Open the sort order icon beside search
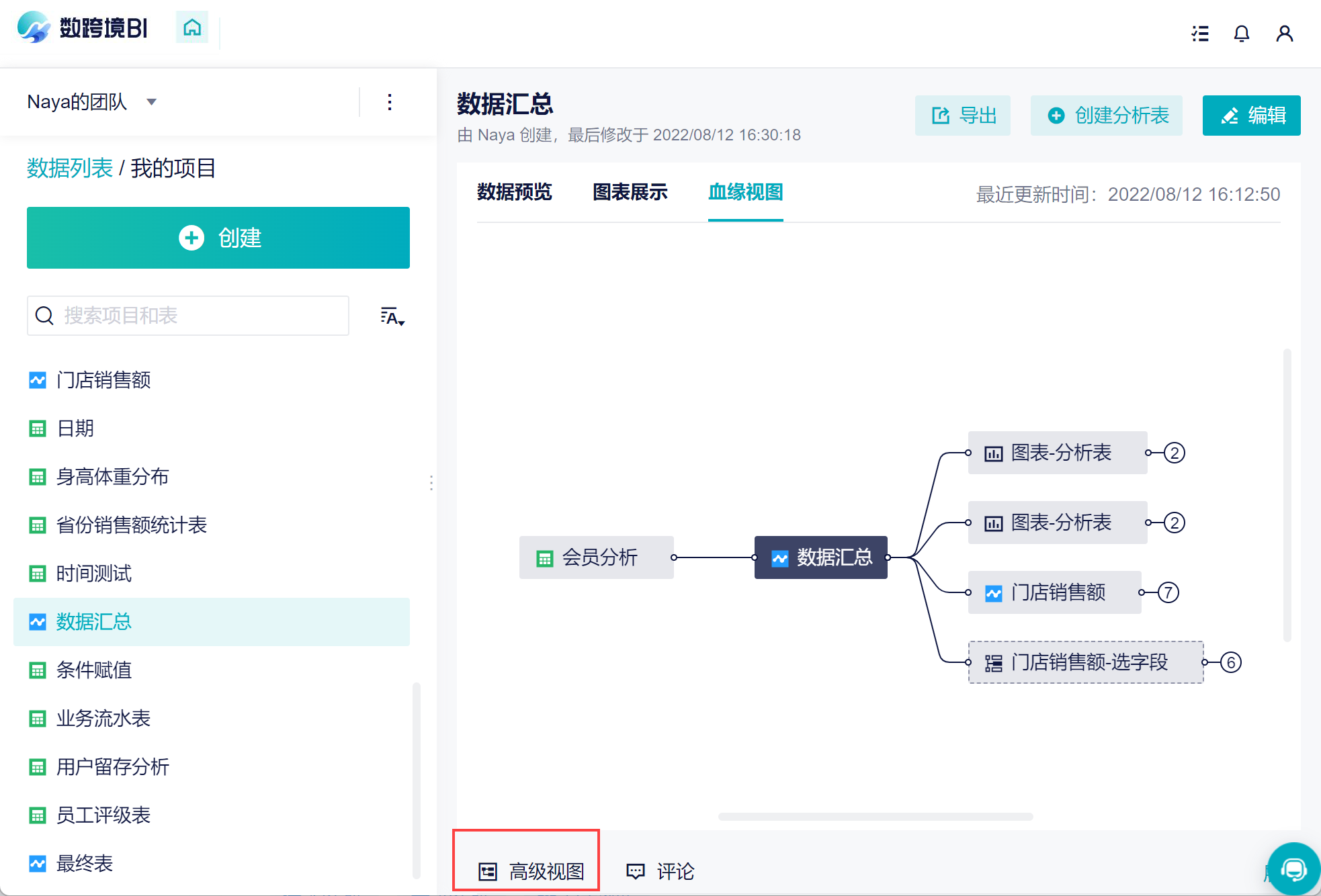The width and height of the screenshot is (1321, 896). pos(392,316)
